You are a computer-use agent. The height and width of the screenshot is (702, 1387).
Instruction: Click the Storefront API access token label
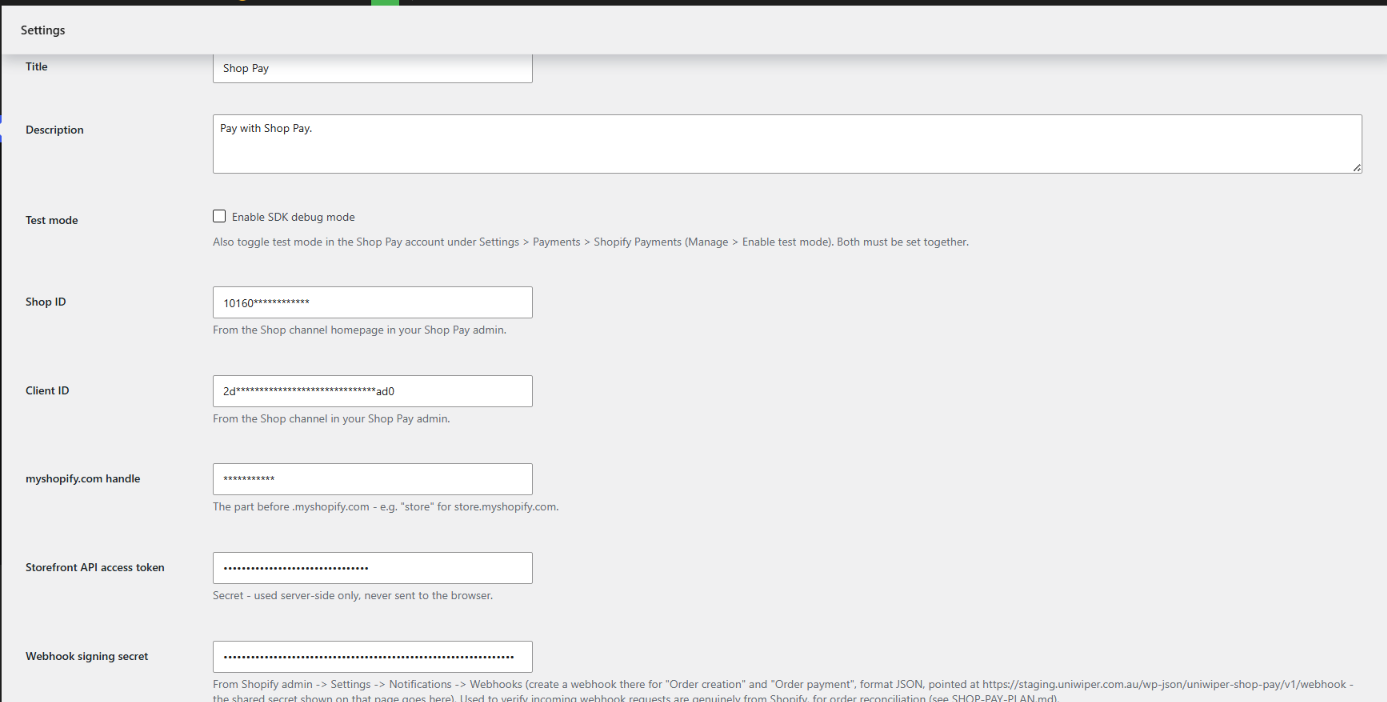tap(95, 568)
